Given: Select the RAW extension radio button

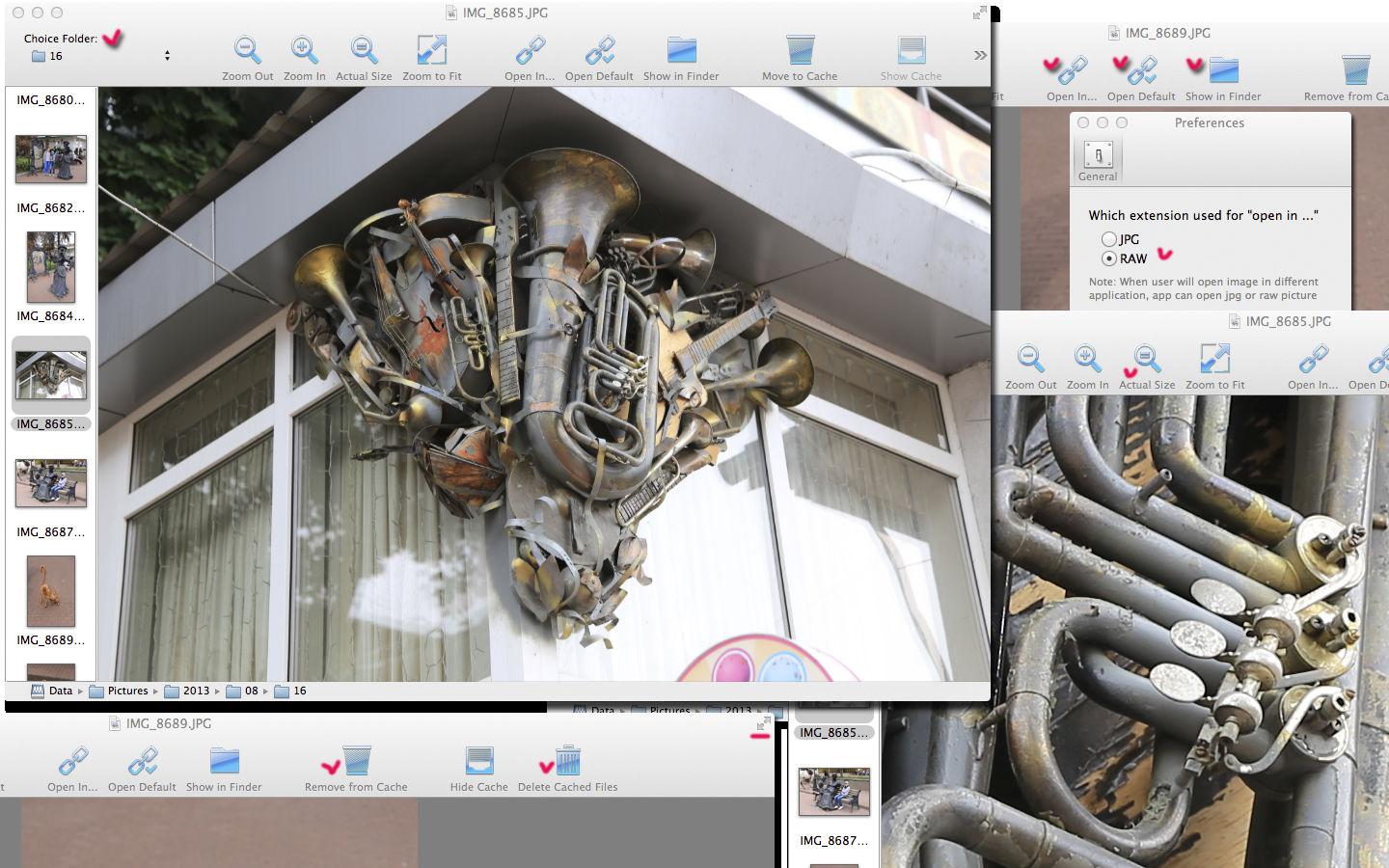Looking at the screenshot, I should click(1109, 258).
